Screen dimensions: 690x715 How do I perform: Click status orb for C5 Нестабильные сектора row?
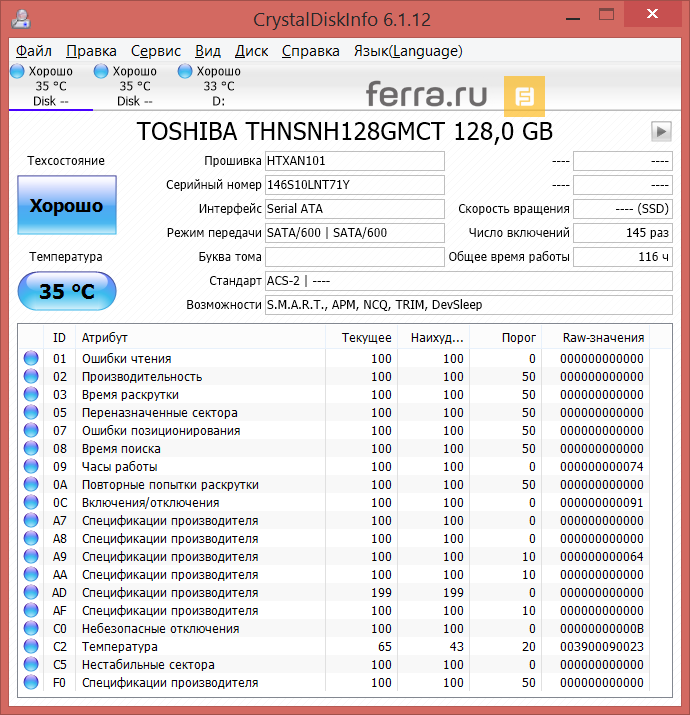point(31,665)
